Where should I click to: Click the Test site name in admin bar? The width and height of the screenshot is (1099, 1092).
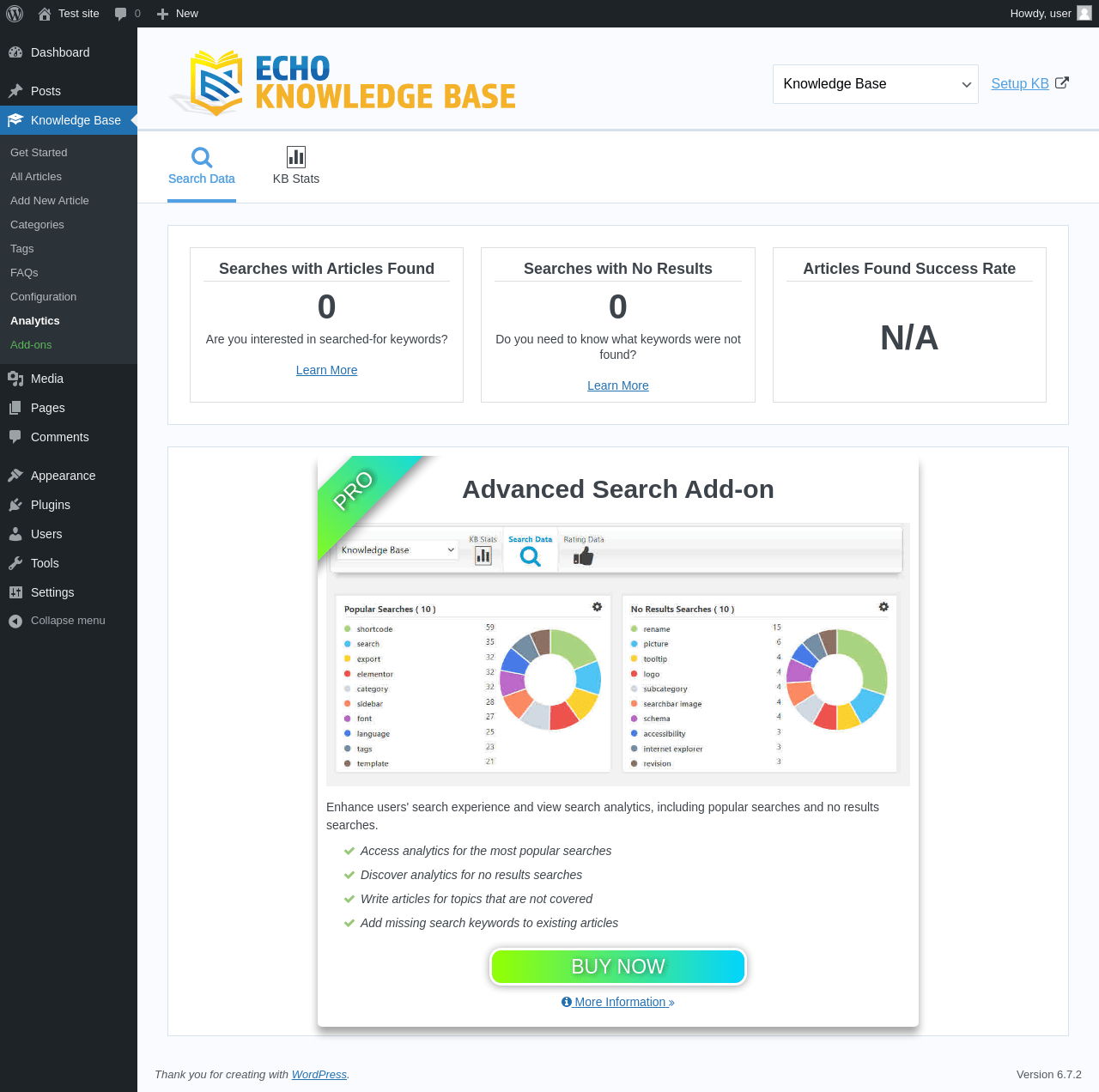pyautogui.click(x=79, y=14)
